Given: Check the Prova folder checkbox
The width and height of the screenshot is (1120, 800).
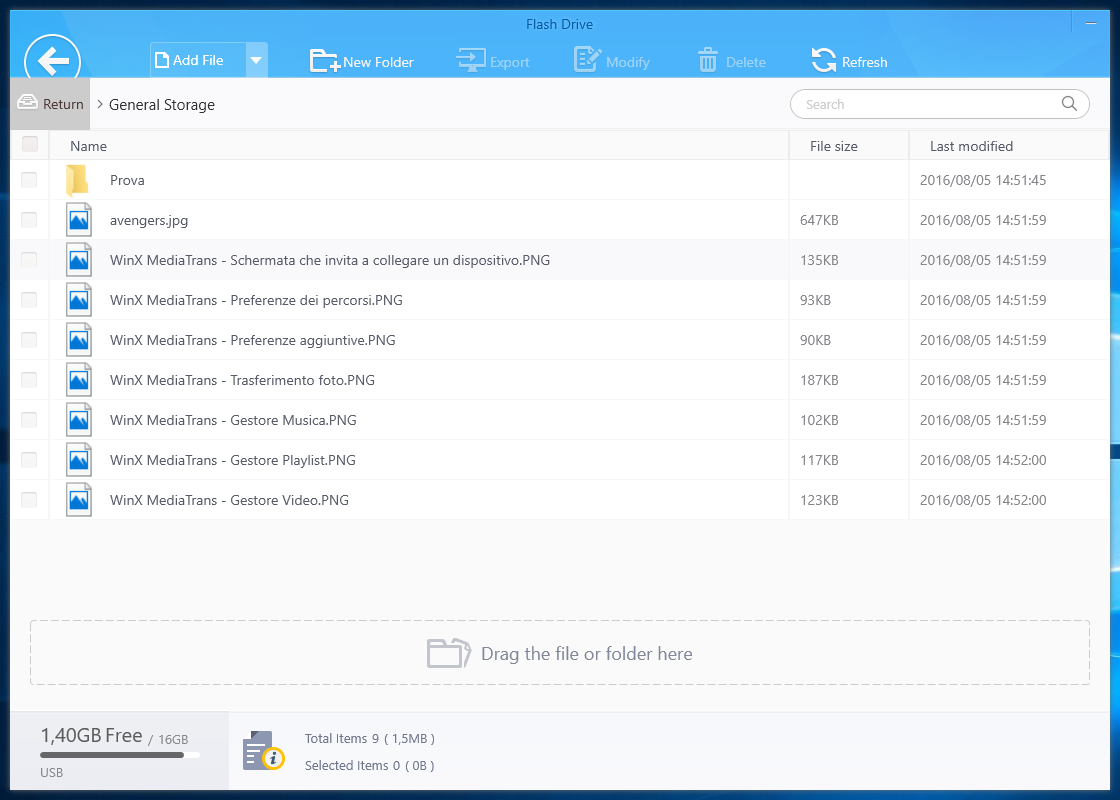Looking at the screenshot, I should click(x=29, y=180).
